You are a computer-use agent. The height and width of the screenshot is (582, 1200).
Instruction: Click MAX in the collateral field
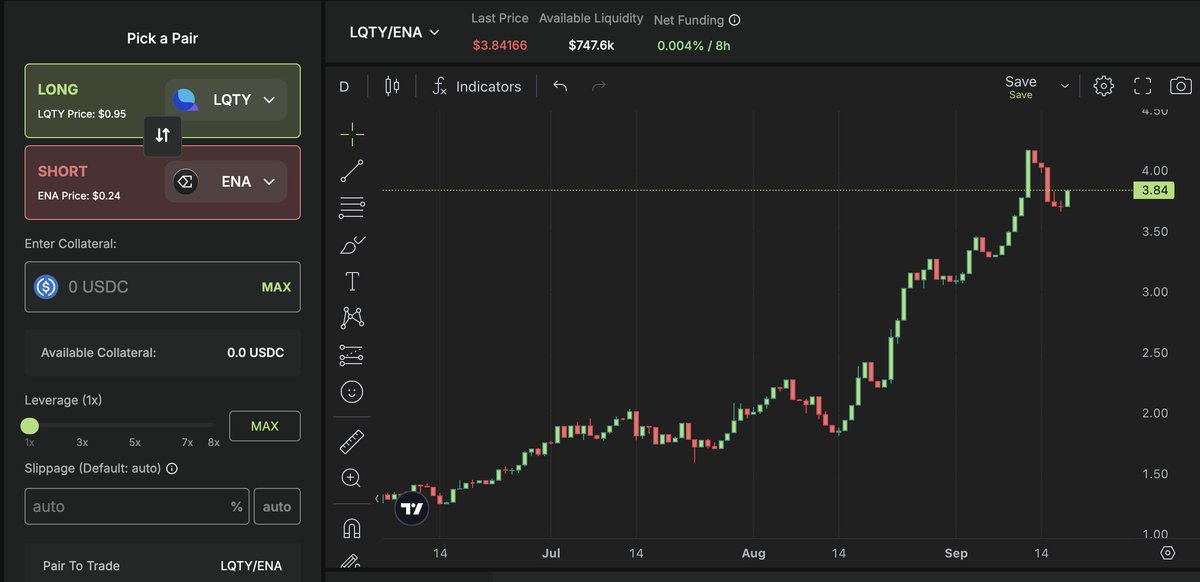pyautogui.click(x=276, y=287)
